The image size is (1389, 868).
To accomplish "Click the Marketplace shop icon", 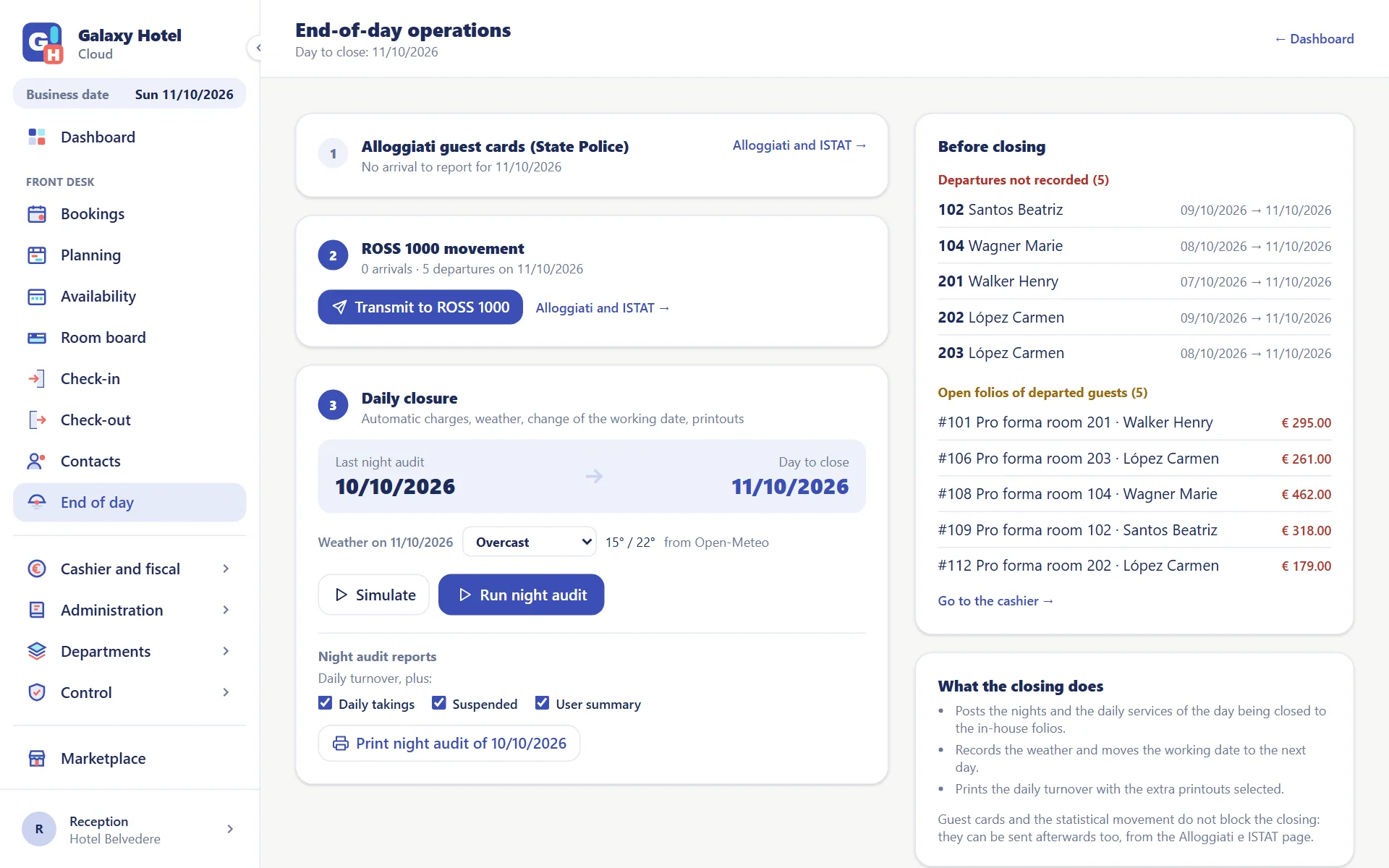I will pyautogui.click(x=37, y=758).
